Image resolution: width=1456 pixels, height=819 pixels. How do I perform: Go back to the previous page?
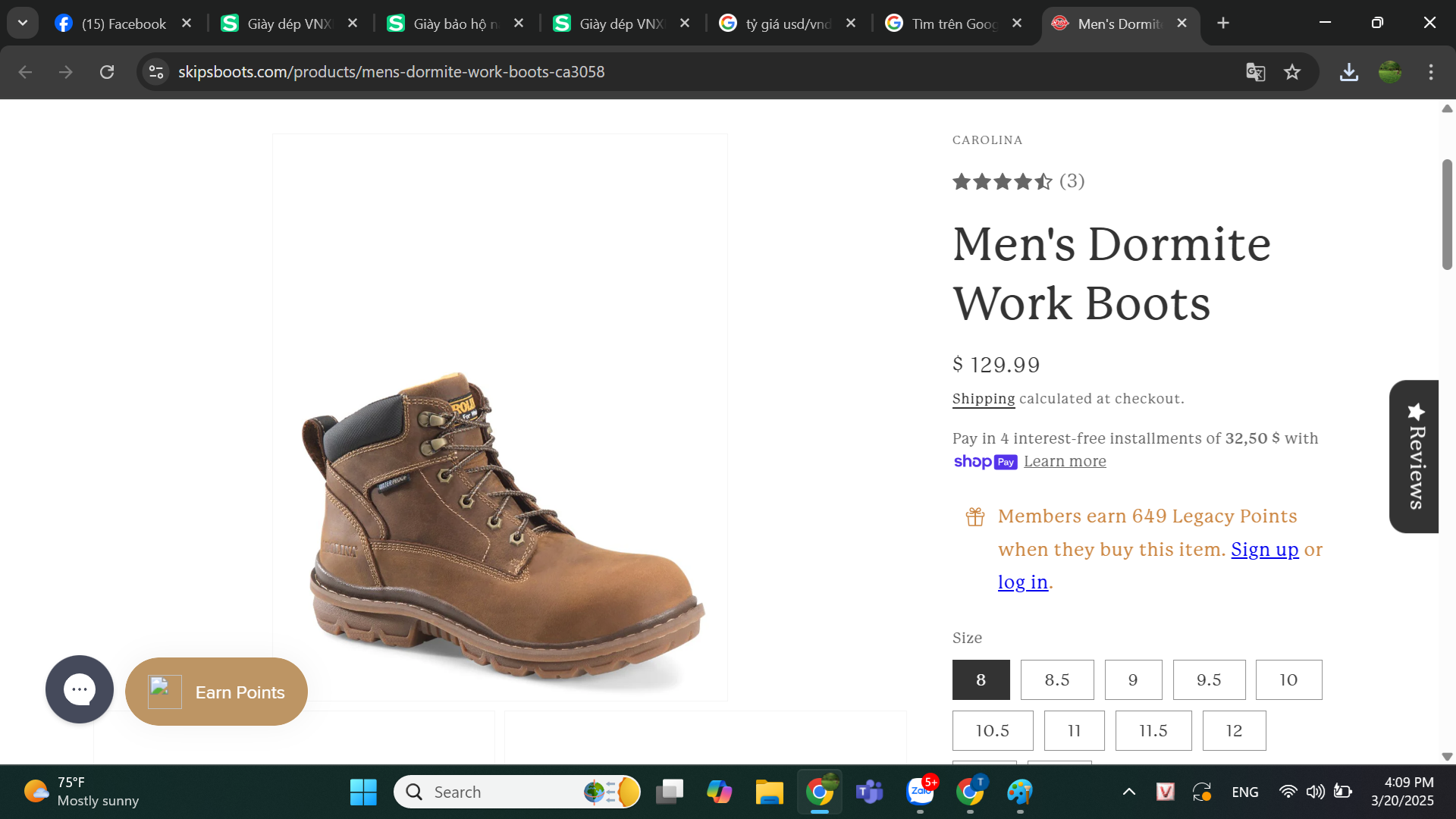[25, 72]
